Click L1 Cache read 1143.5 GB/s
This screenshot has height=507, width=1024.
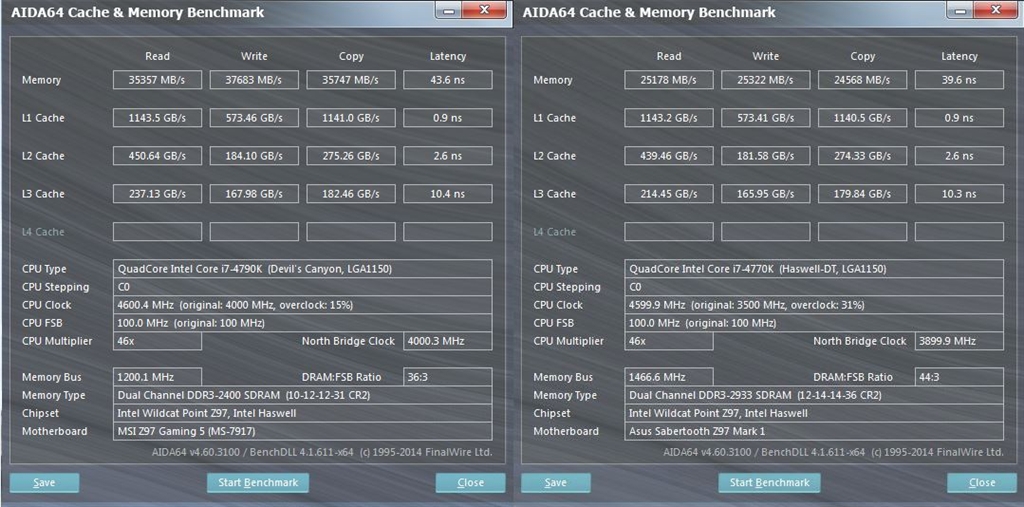click(x=157, y=118)
